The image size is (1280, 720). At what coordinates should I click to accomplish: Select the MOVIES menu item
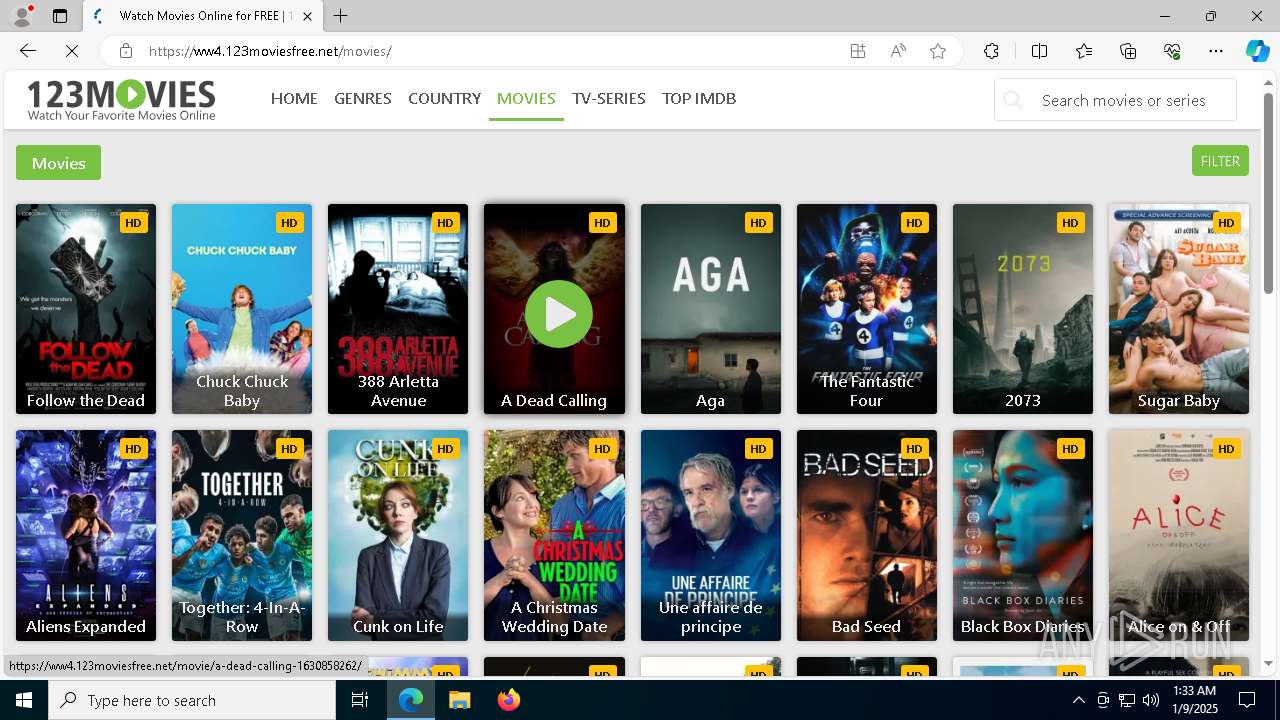click(526, 98)
